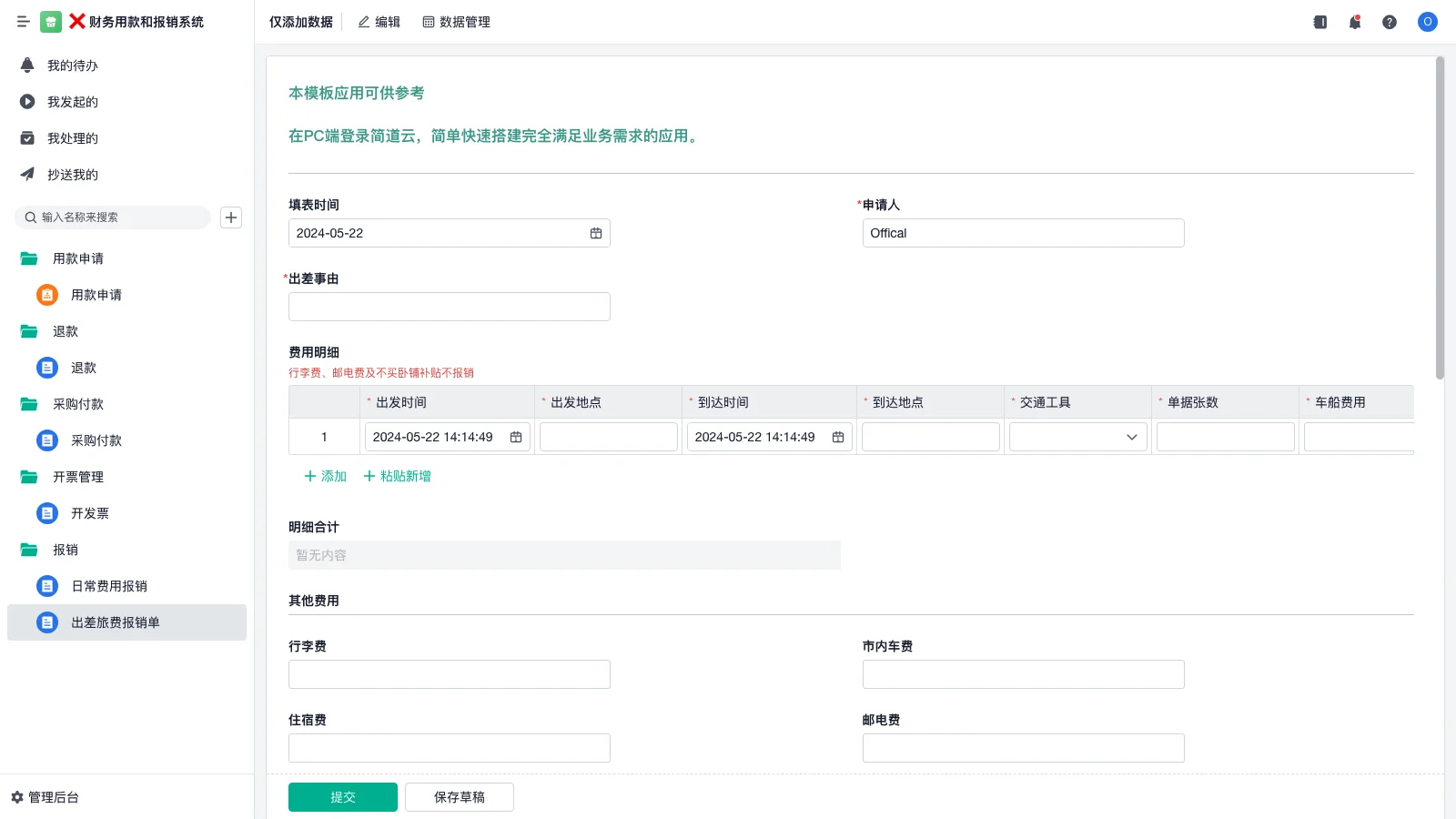Click the 保存草稿 button
1456x819 pixels.
[x=460, y=797]
